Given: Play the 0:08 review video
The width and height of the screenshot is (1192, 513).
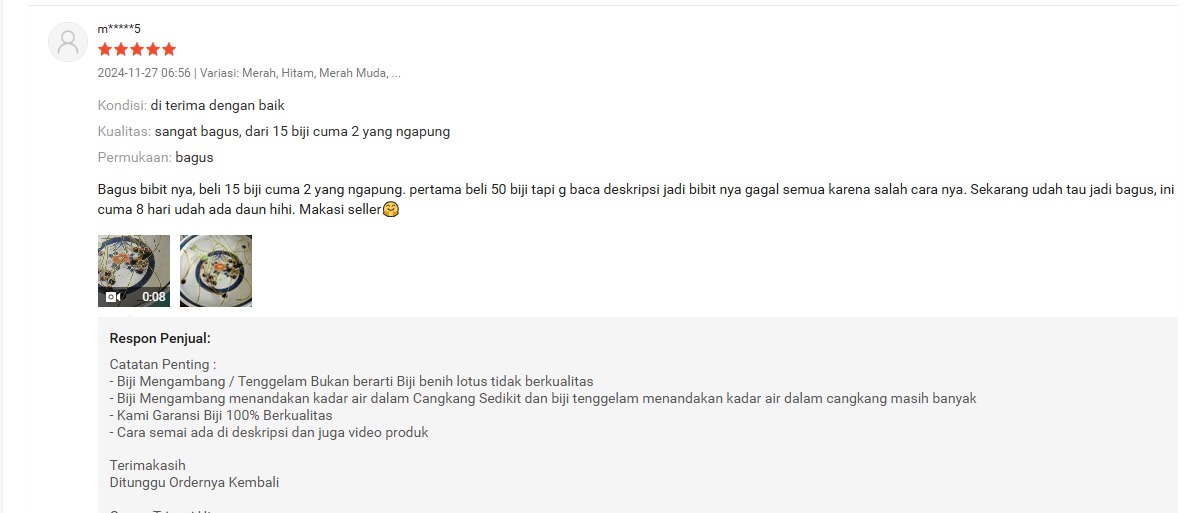Looking at the screenshot, I should (134, 271).
